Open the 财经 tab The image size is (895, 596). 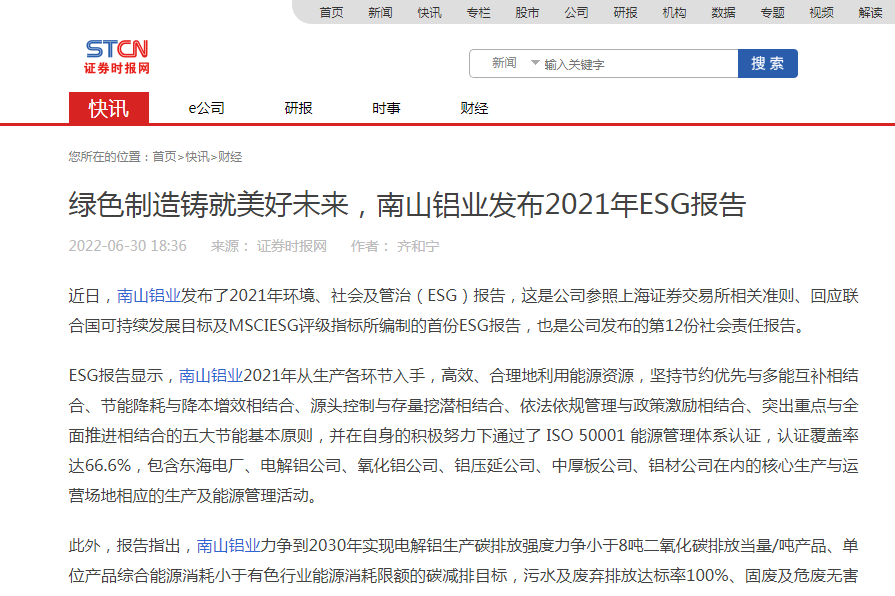click(x=474, y=108)
